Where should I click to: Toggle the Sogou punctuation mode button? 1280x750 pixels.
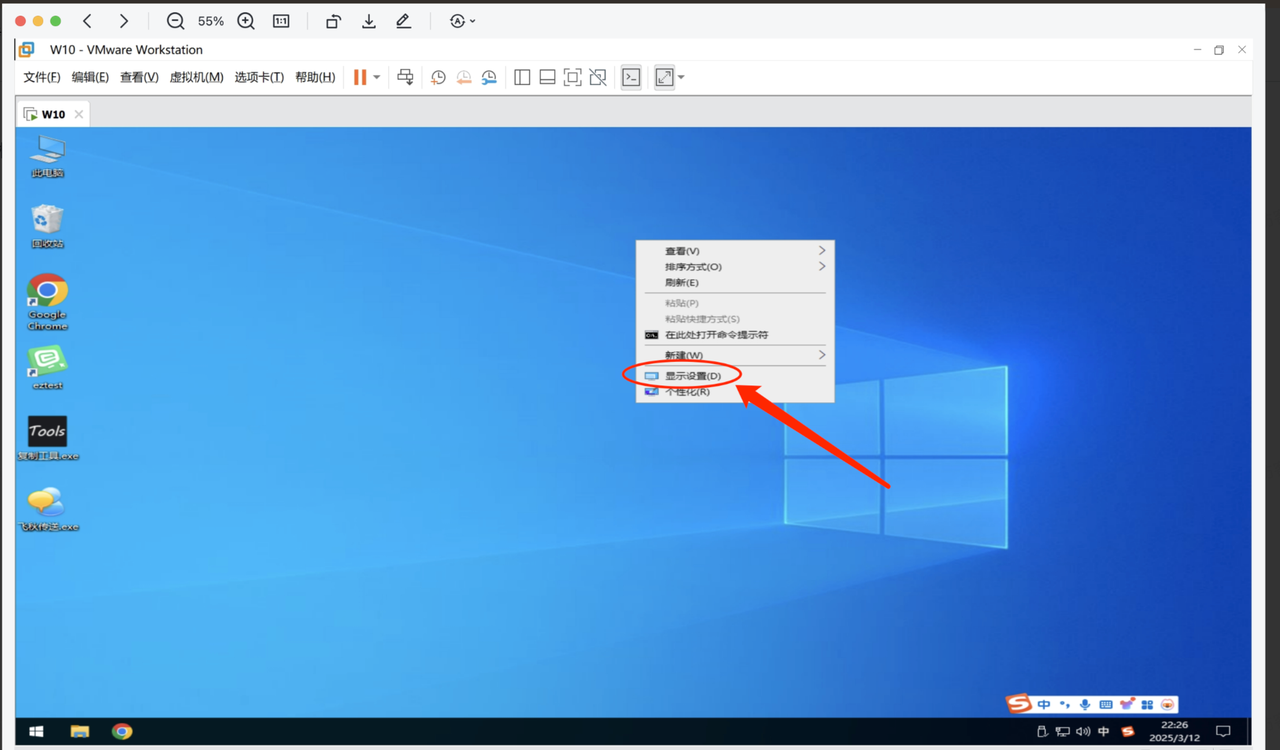(1065, 705)
